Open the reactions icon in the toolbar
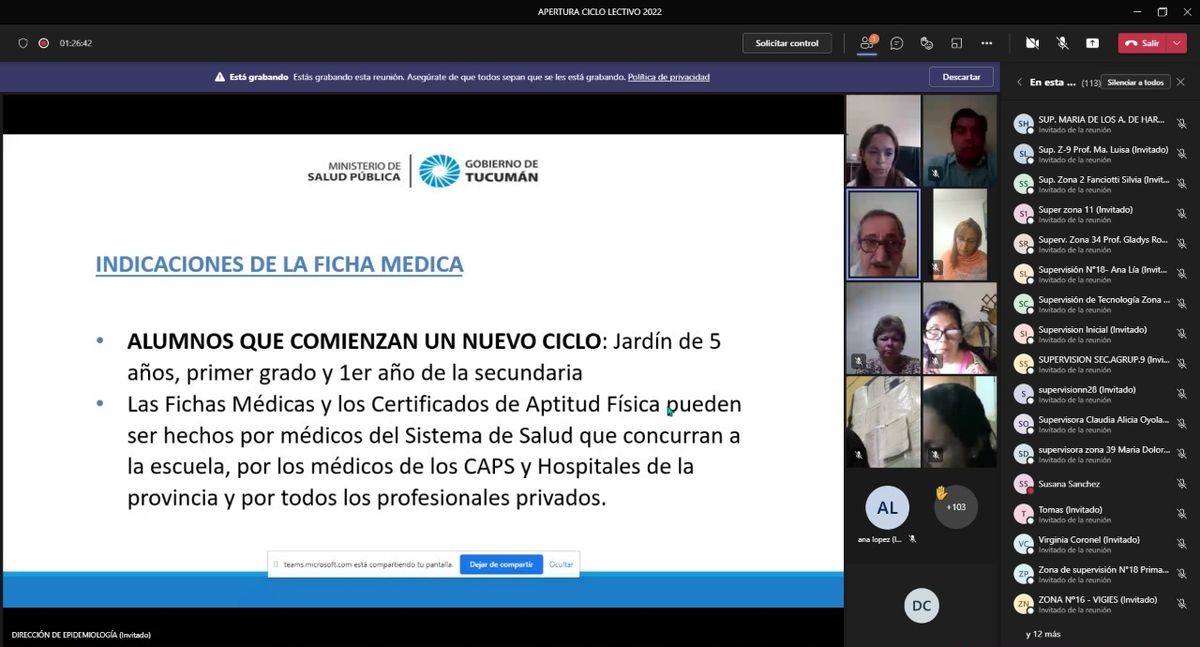 pos(926,43)
